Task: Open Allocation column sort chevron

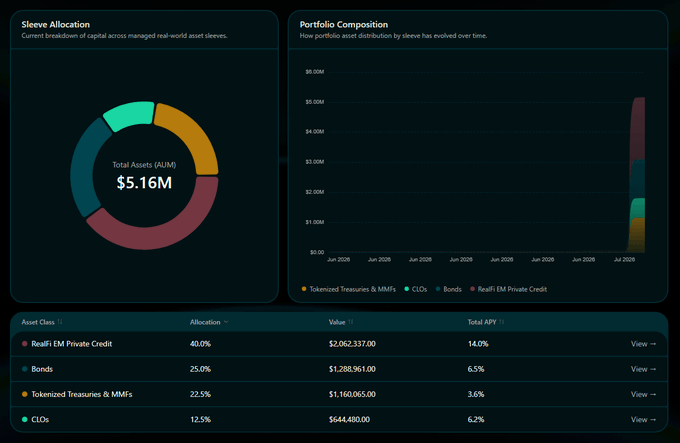Action: (226, 322)
